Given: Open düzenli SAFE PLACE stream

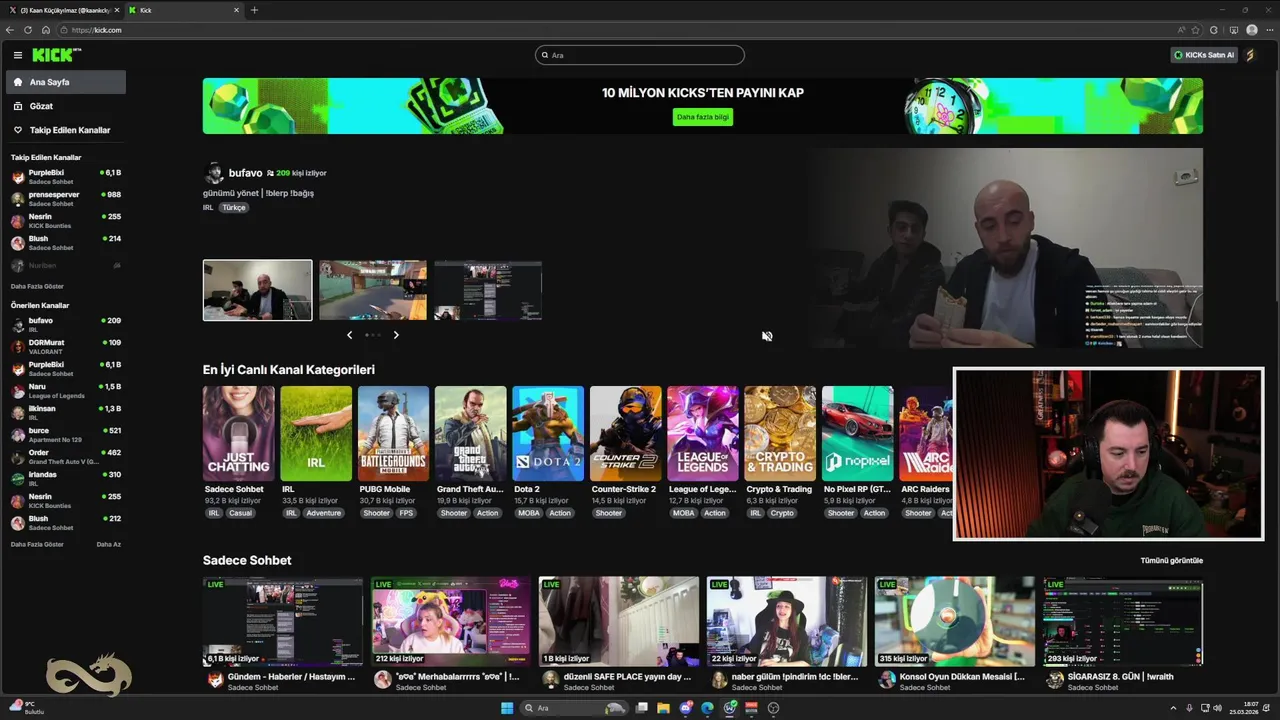Looking at the screenshot, I should pos(619,621).
